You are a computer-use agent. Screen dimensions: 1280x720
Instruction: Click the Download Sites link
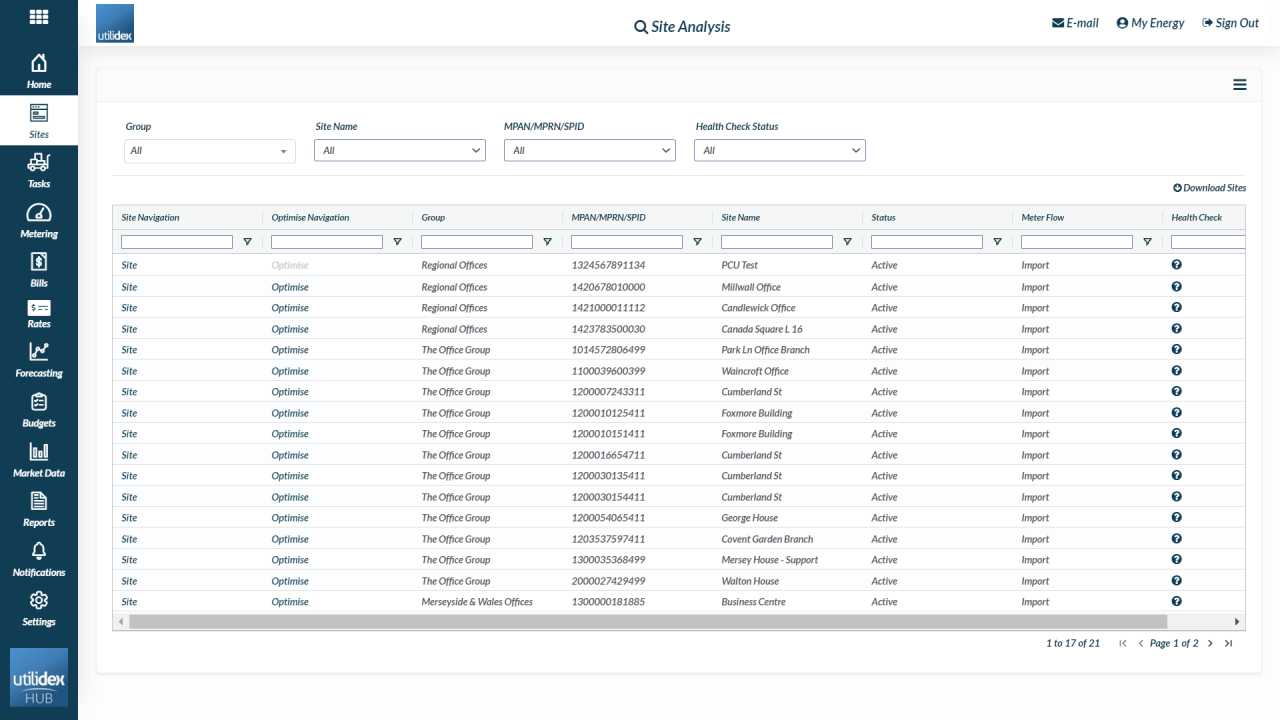pyautogui.click(x=1210, y=188)
